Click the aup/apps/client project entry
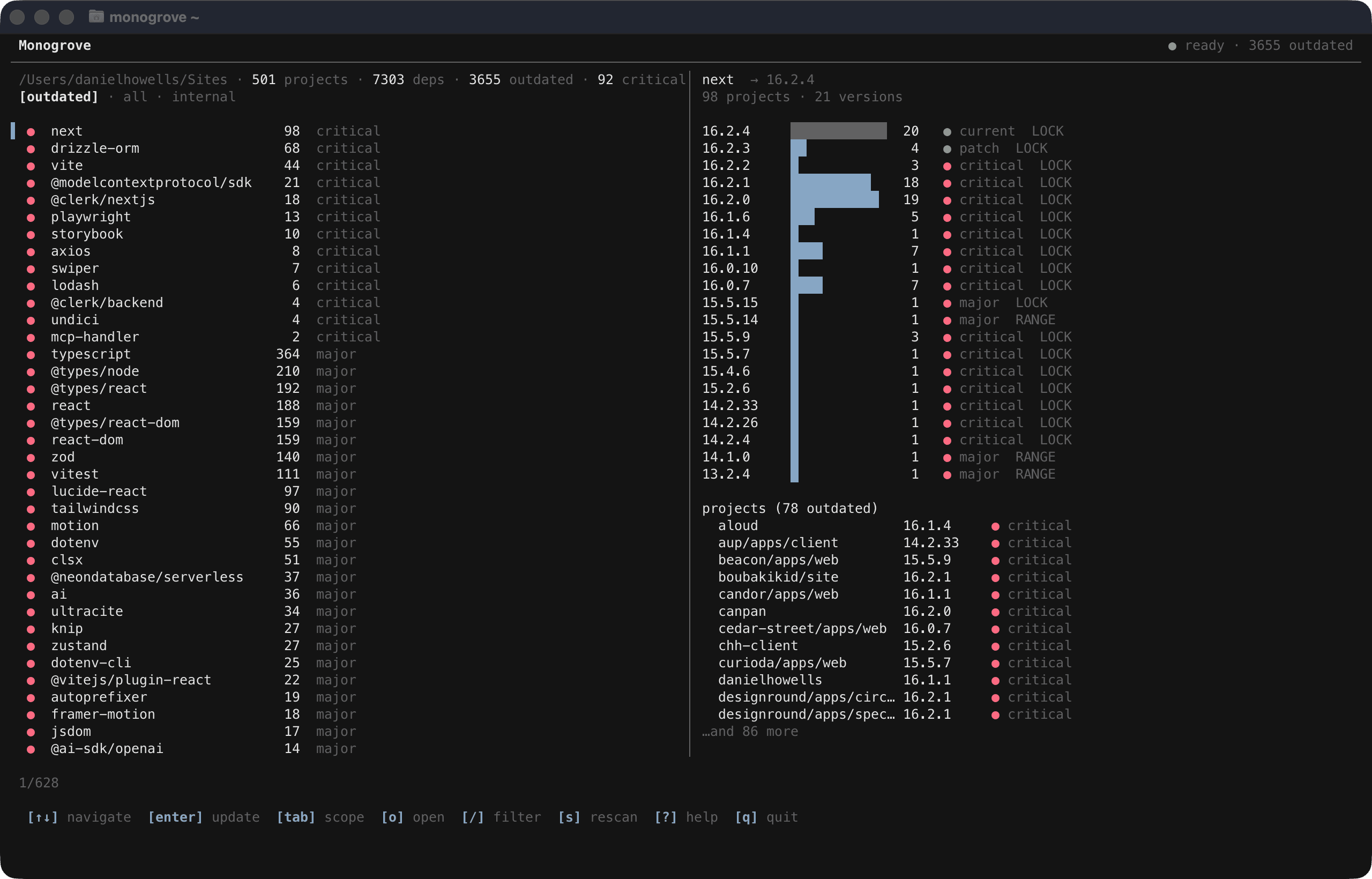The image size is (1372, 879). click(778, 543)
